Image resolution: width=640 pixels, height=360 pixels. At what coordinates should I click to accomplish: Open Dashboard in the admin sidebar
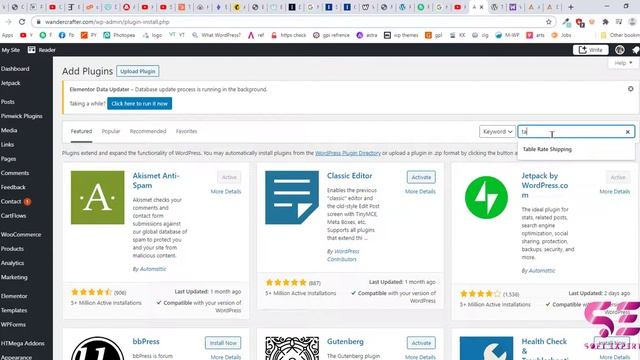click(x=15, y=69)
